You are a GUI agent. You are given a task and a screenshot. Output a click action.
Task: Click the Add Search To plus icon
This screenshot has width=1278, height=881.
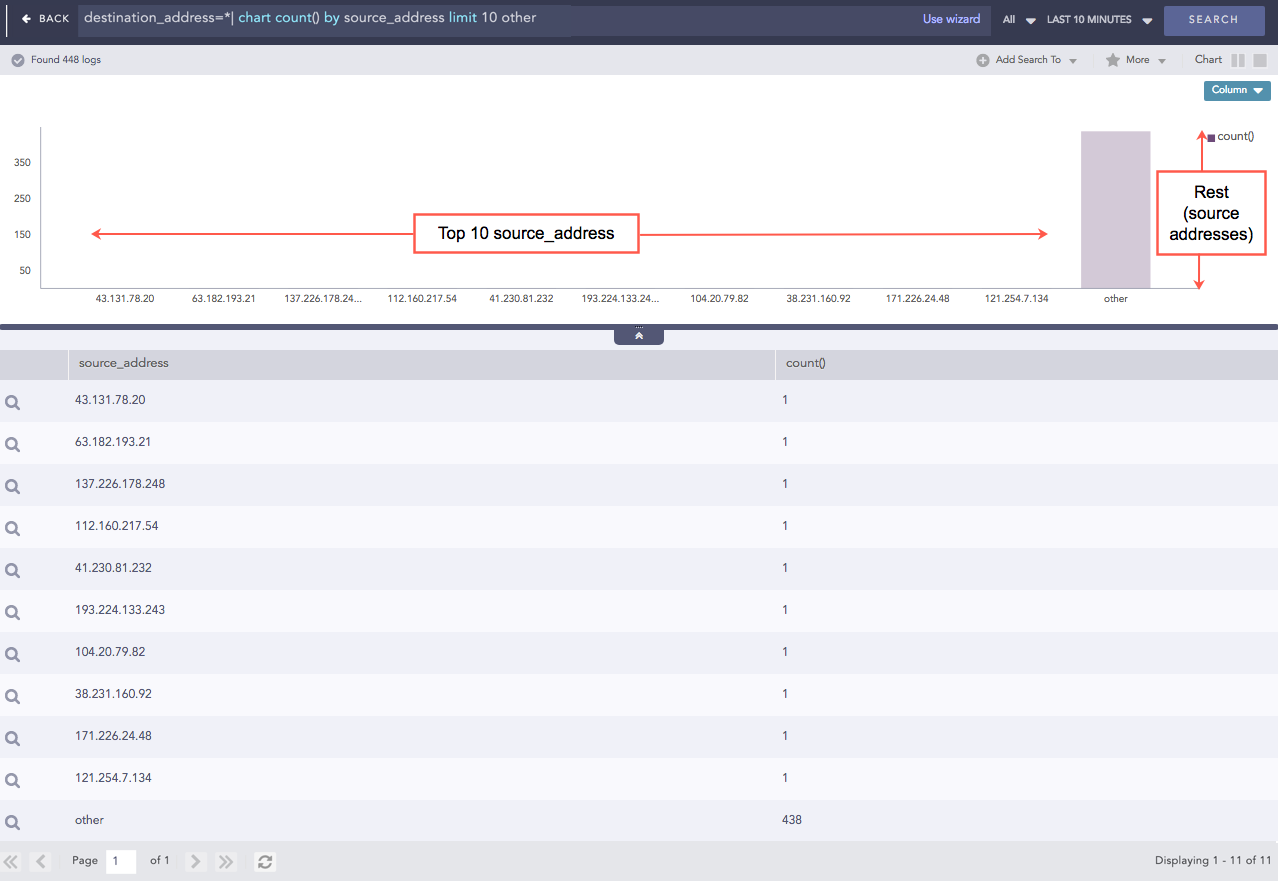pos(983,60)
